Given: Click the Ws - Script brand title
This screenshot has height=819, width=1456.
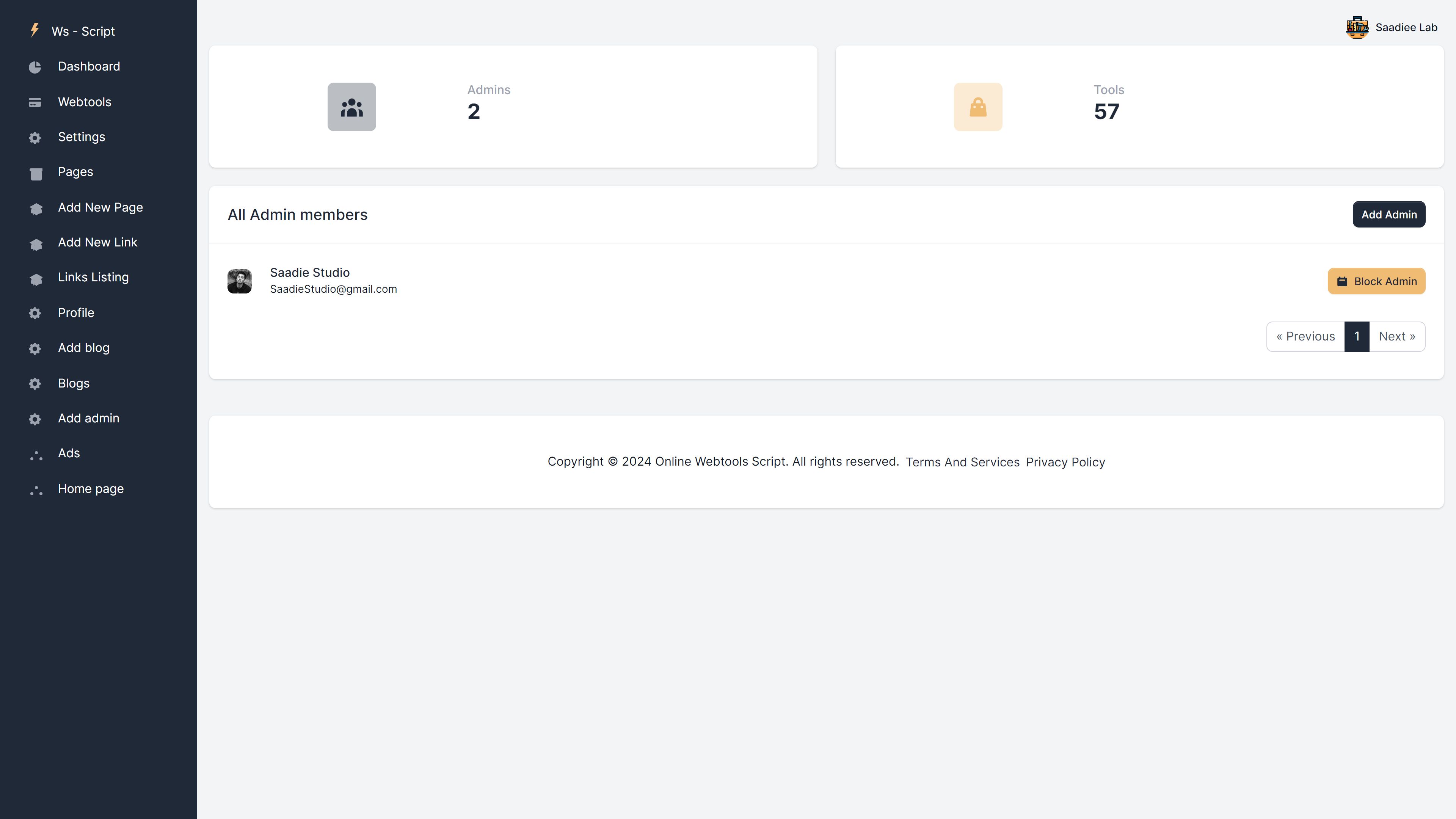Looking at the screenshot, I should [x=83, y=31].
